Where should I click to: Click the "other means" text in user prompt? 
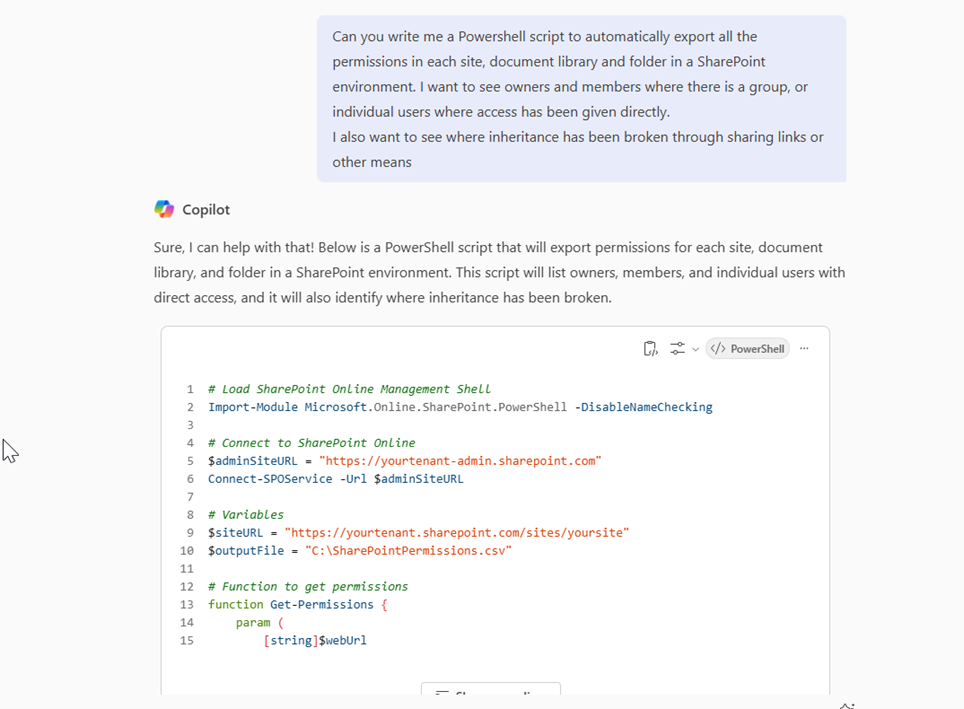pos(372,162)
